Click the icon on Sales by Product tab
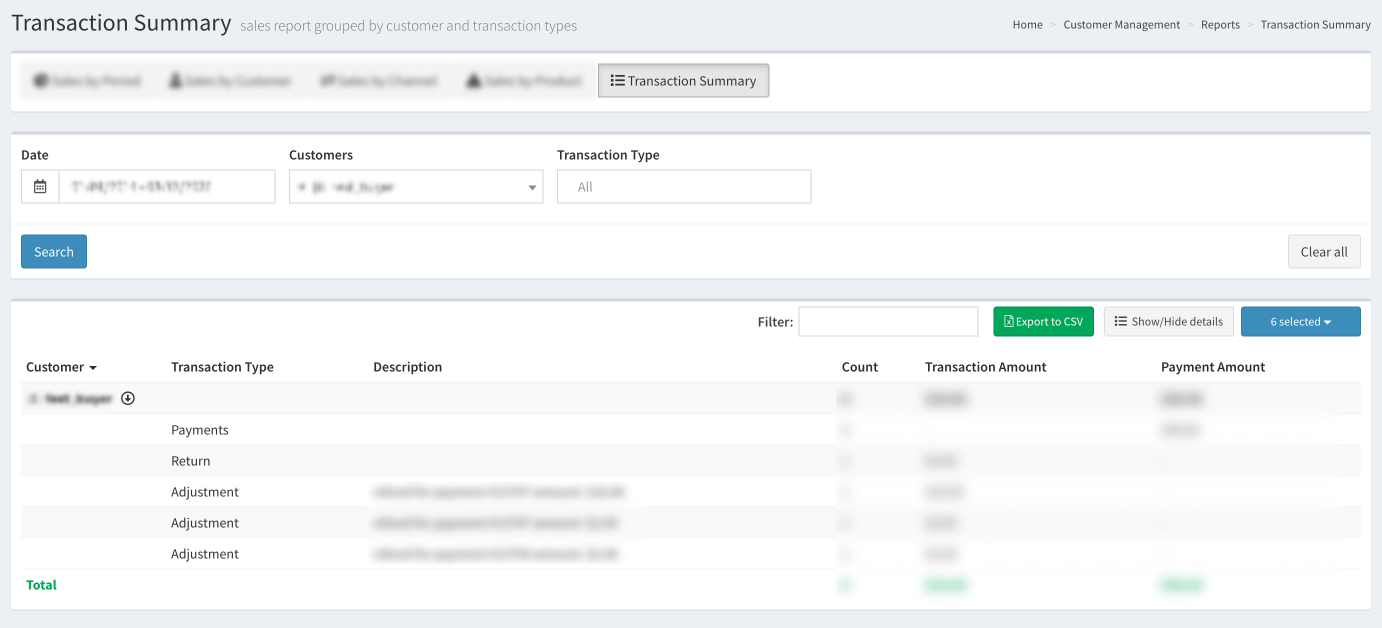Screen dimensions: 1382x628 [x=473, y=81]
